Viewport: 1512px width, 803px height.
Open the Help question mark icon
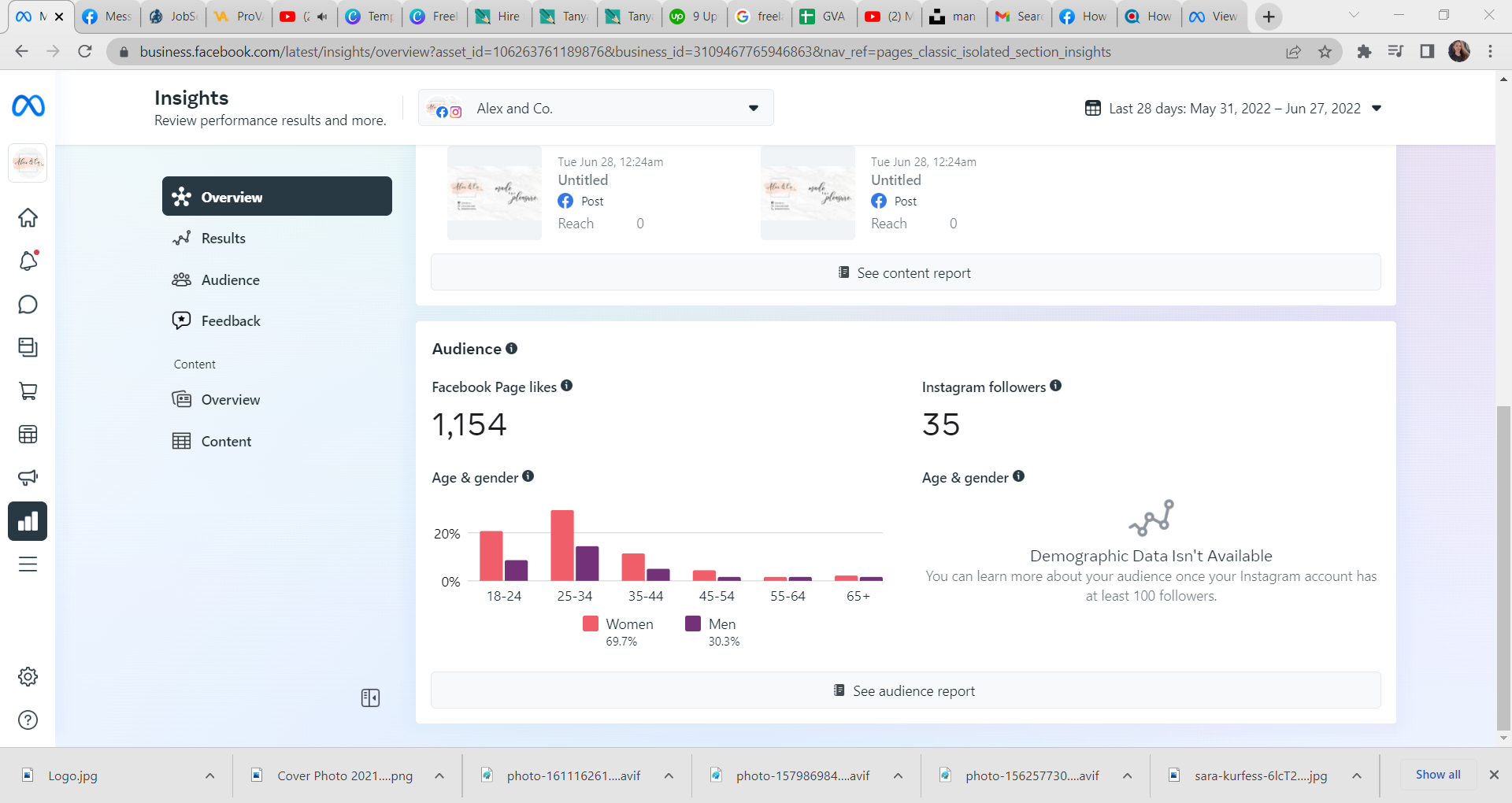pyautogui.click(x=28, y=720)
